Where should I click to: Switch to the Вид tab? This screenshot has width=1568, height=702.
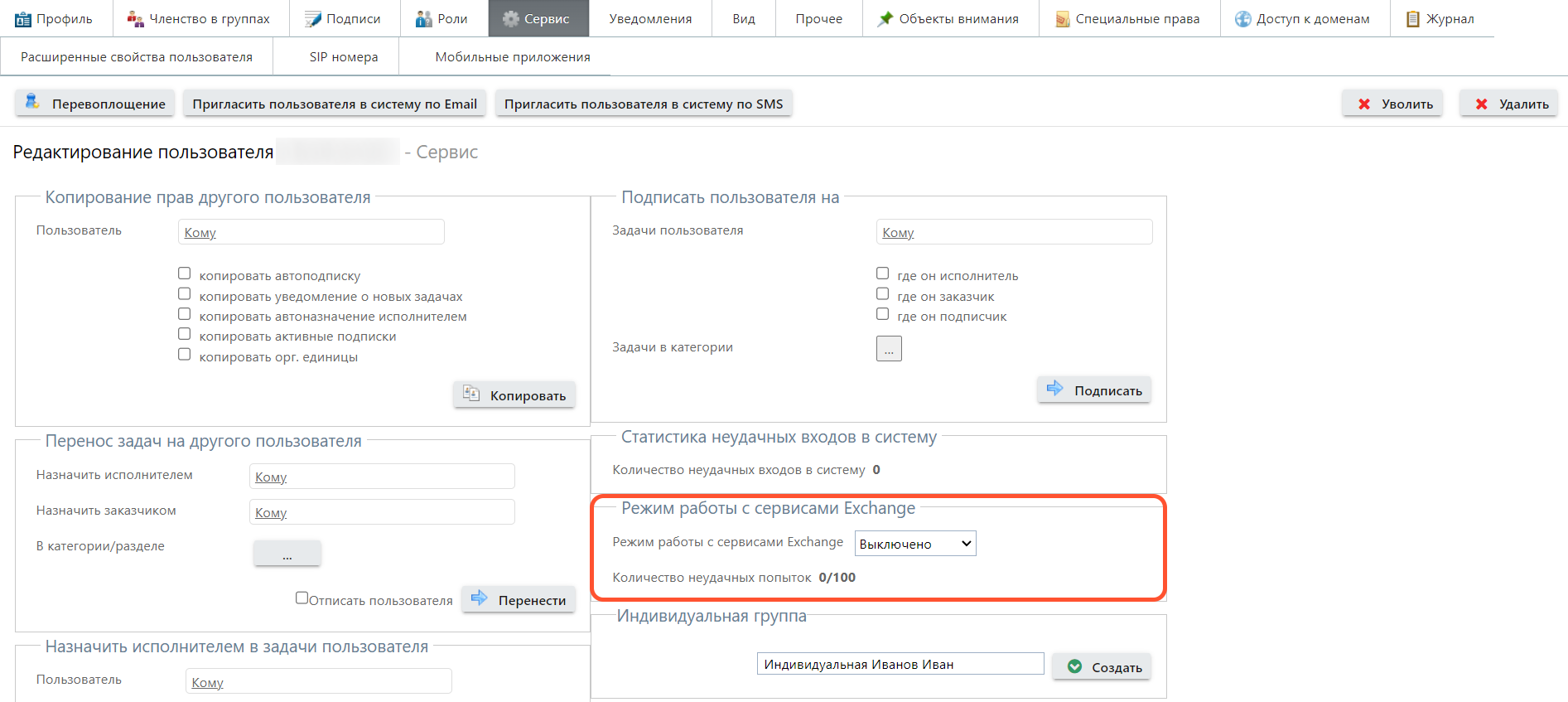(x=744, y=19)
